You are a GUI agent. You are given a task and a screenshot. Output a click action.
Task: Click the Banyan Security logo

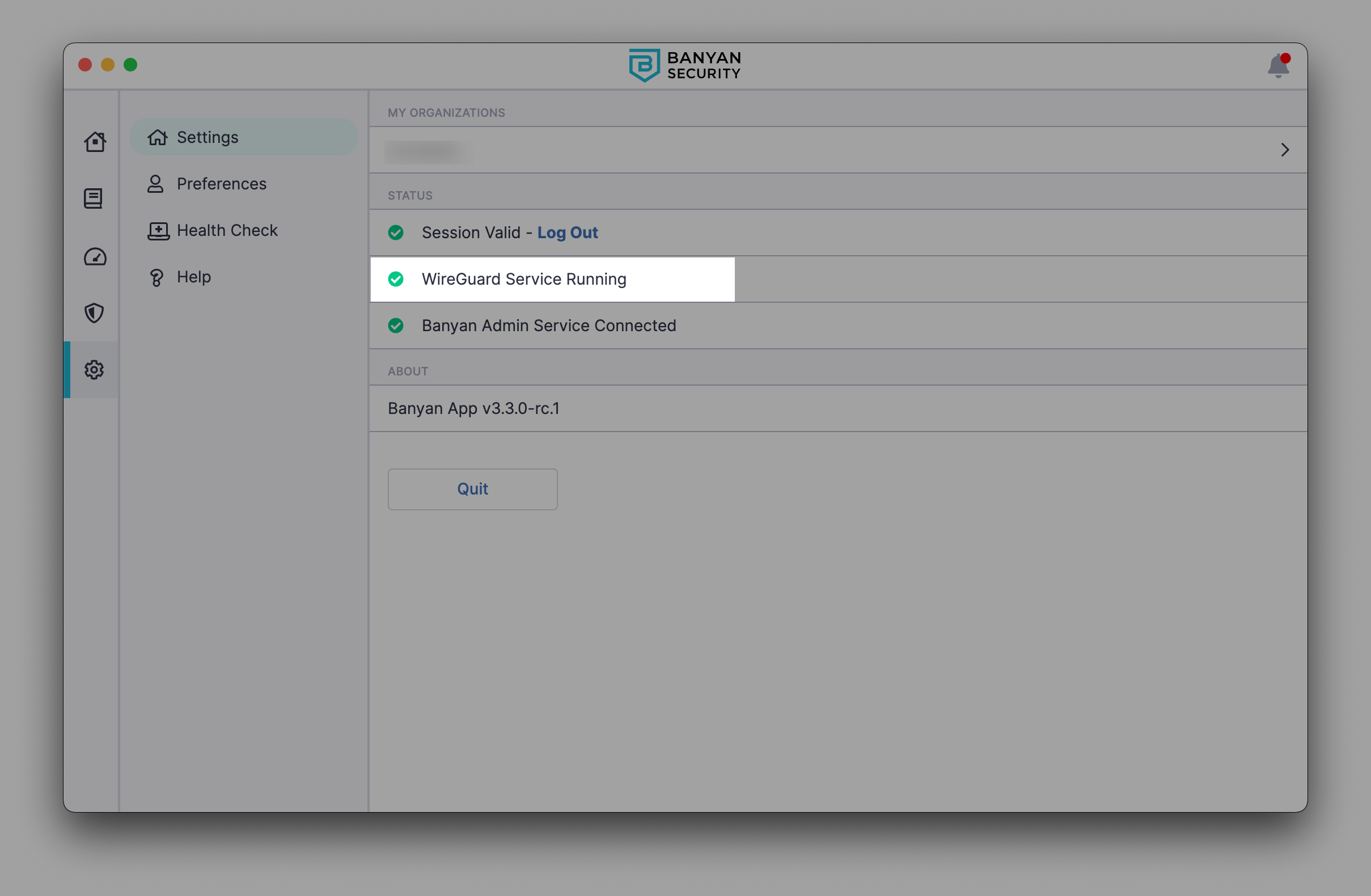click(684, 66)
